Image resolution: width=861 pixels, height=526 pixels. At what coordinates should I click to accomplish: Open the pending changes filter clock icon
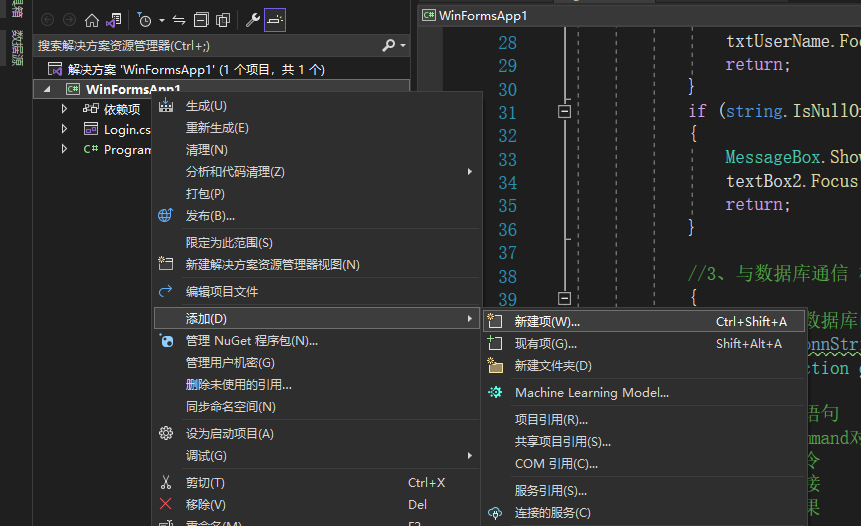click(144, 20)
